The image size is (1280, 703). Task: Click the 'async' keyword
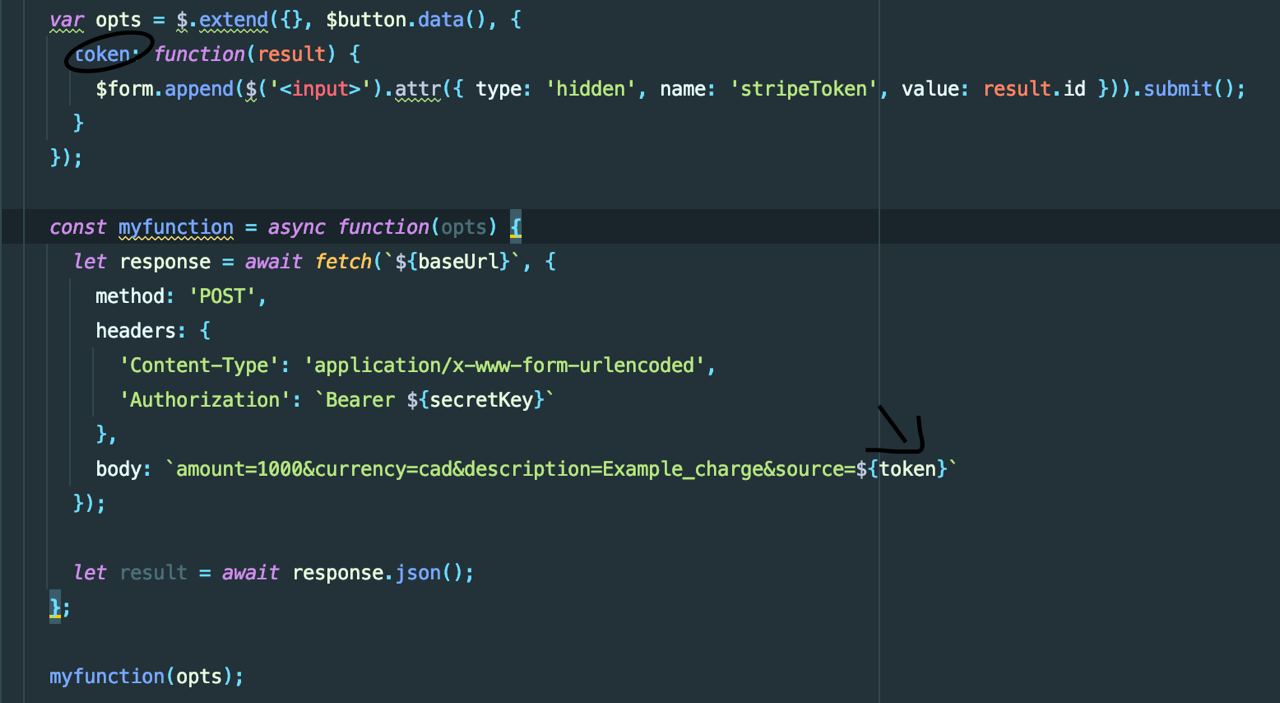pos(297,227)
